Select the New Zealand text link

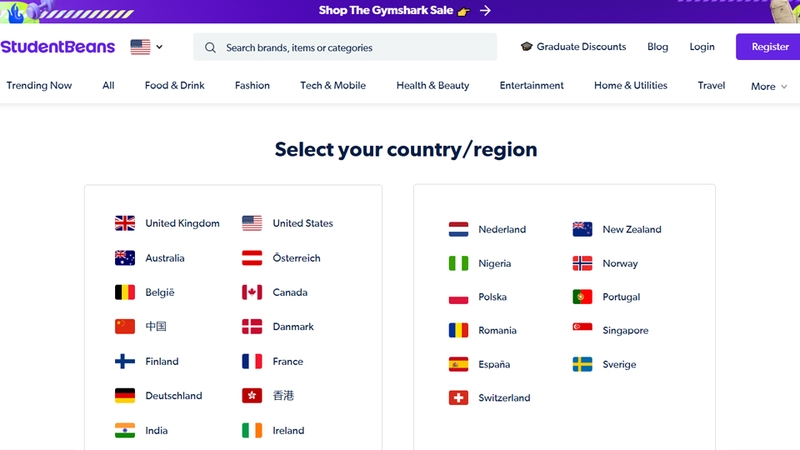point(632,229)
